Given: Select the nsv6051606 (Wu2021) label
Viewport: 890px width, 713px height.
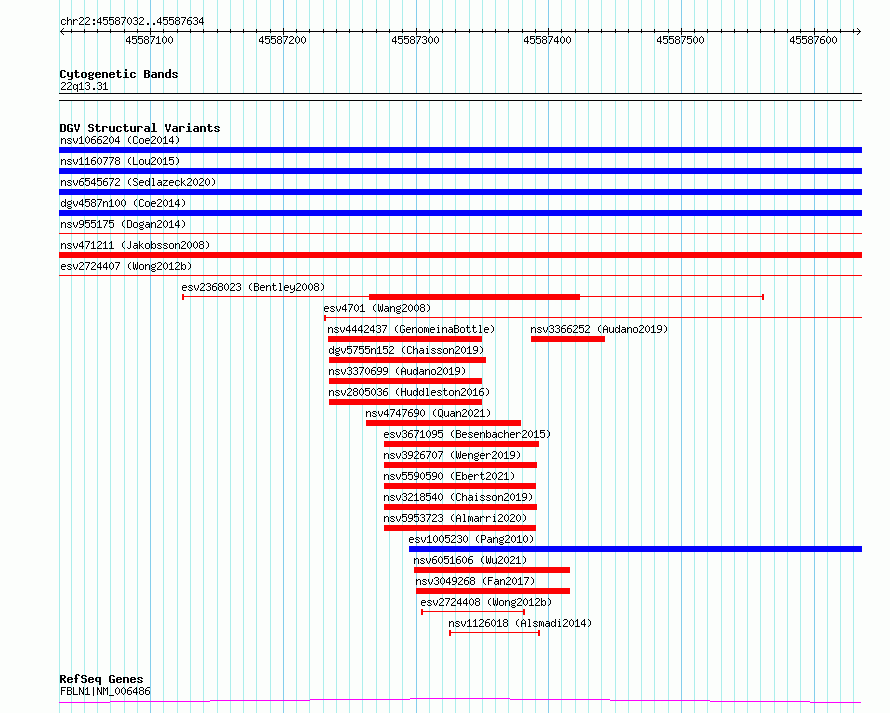Looking at the screenshot, I should pos(470,560).
